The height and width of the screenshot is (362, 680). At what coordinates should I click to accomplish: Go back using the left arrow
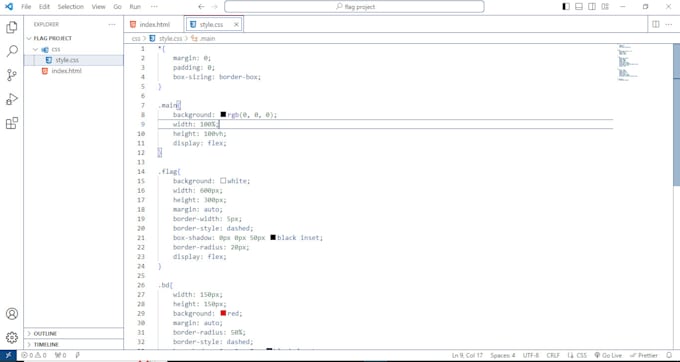[201, 7]
